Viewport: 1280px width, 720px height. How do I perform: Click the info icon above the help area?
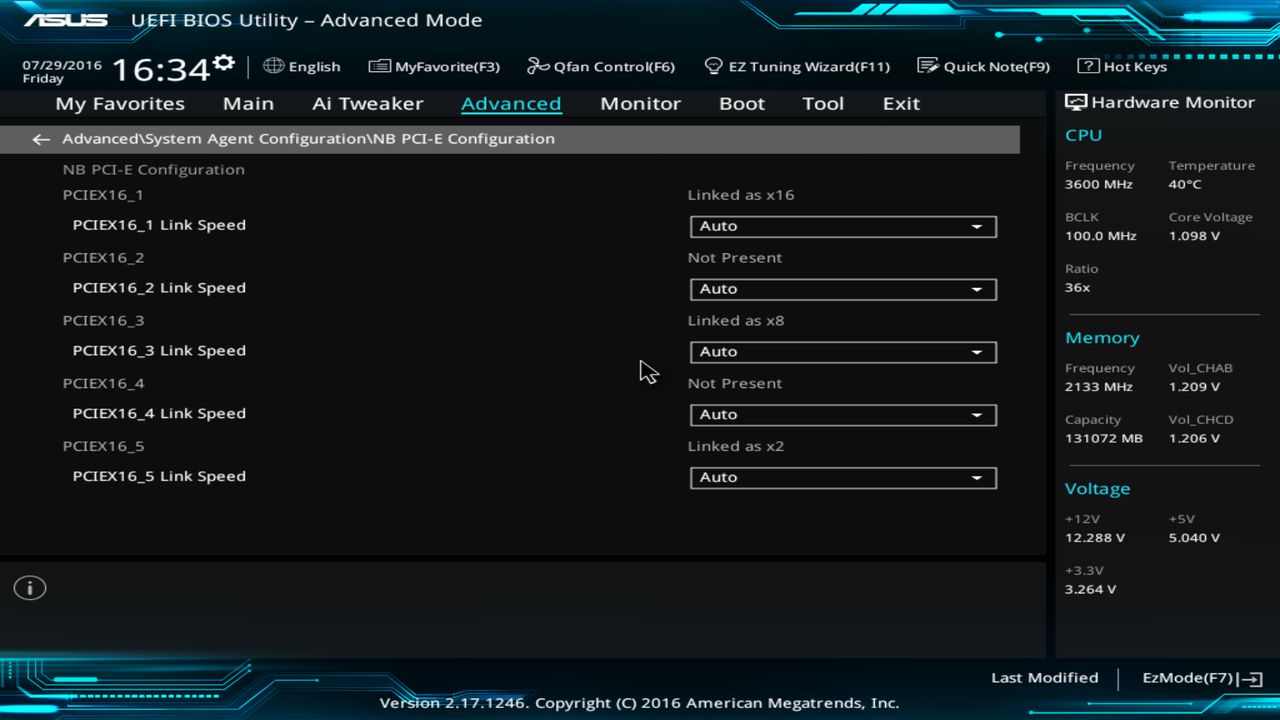tap(29, 588)
